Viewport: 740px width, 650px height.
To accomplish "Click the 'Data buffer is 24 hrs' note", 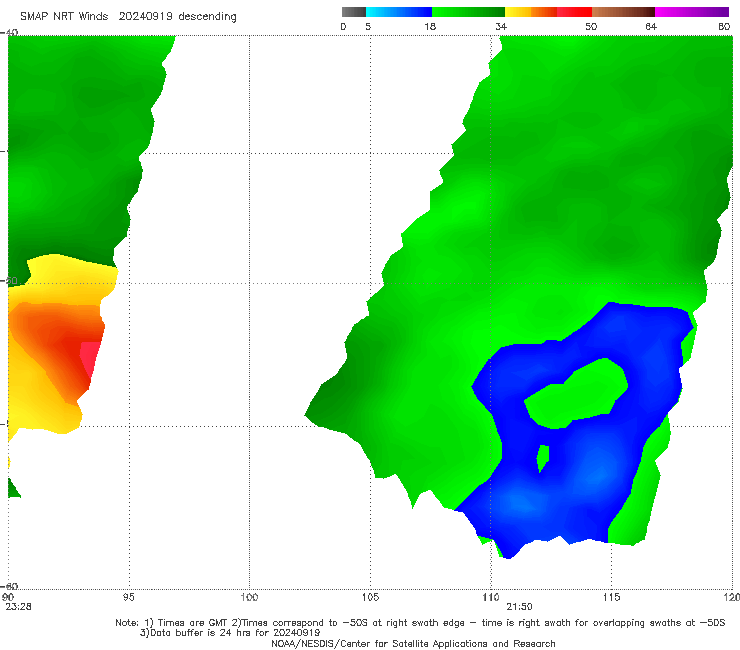I will pyautogui.click(x=230, y=633).
